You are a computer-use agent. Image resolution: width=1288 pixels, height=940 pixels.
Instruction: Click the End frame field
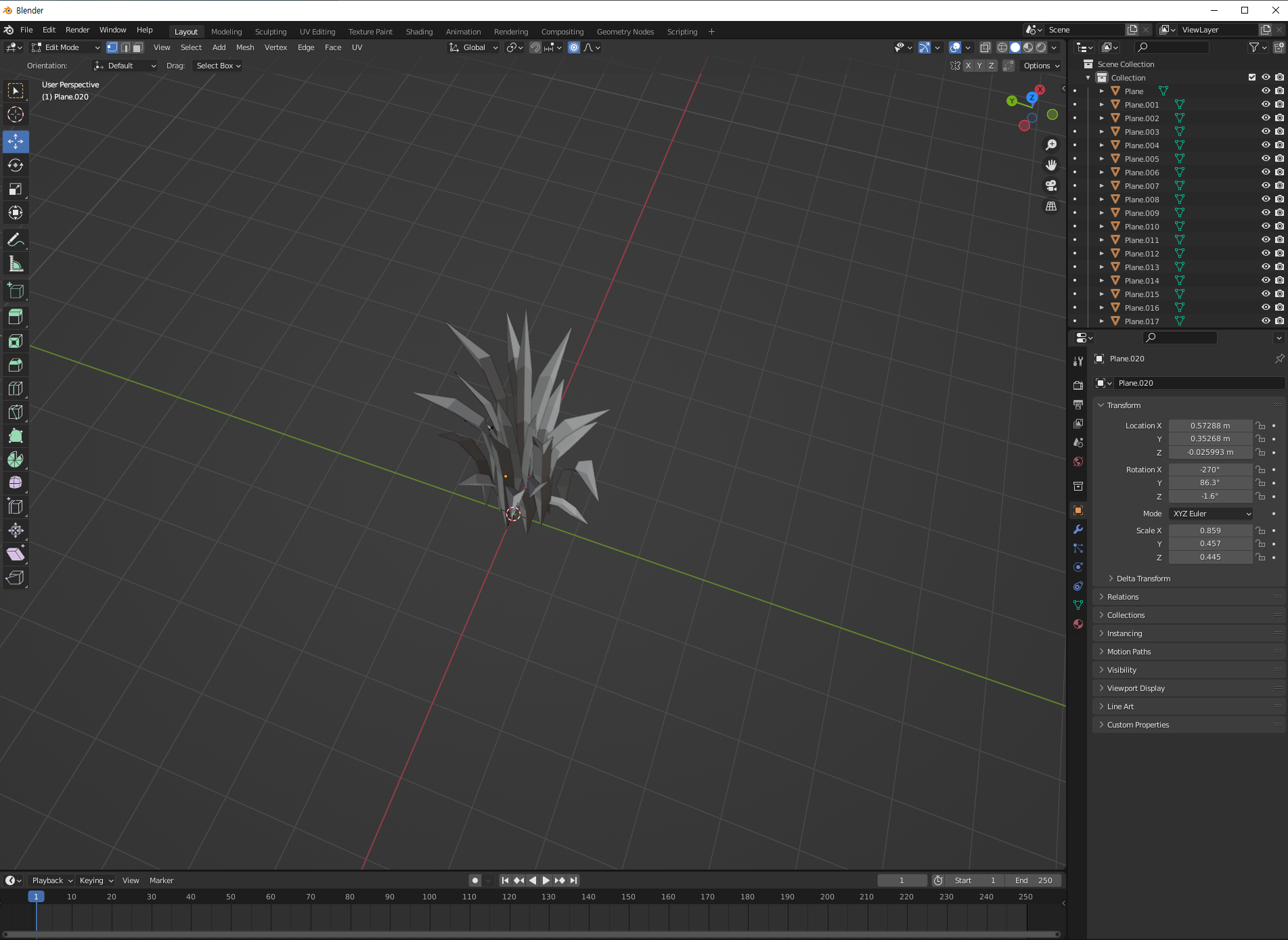(x=1033, y=880)
